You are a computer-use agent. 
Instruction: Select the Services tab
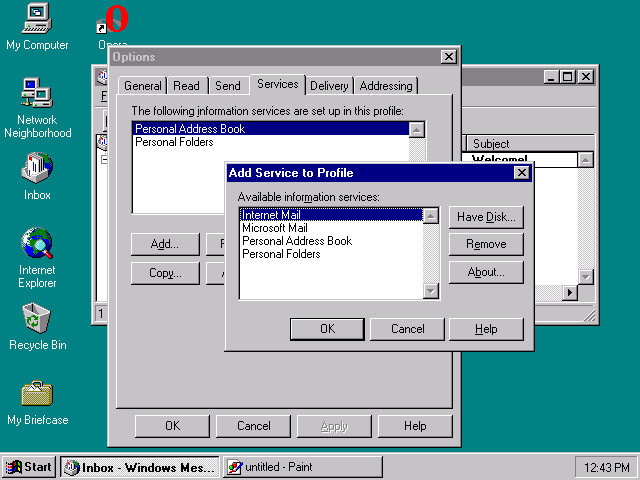278,84
